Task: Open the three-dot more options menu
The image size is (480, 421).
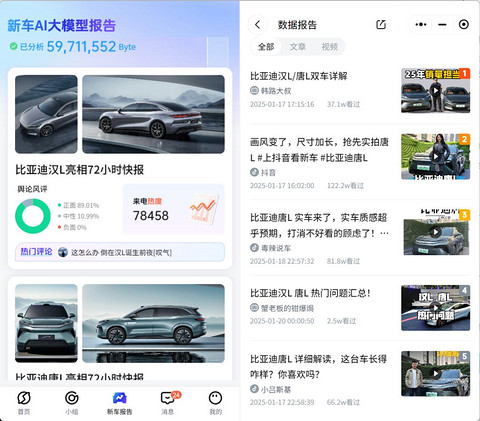Action: pos(421,24)
